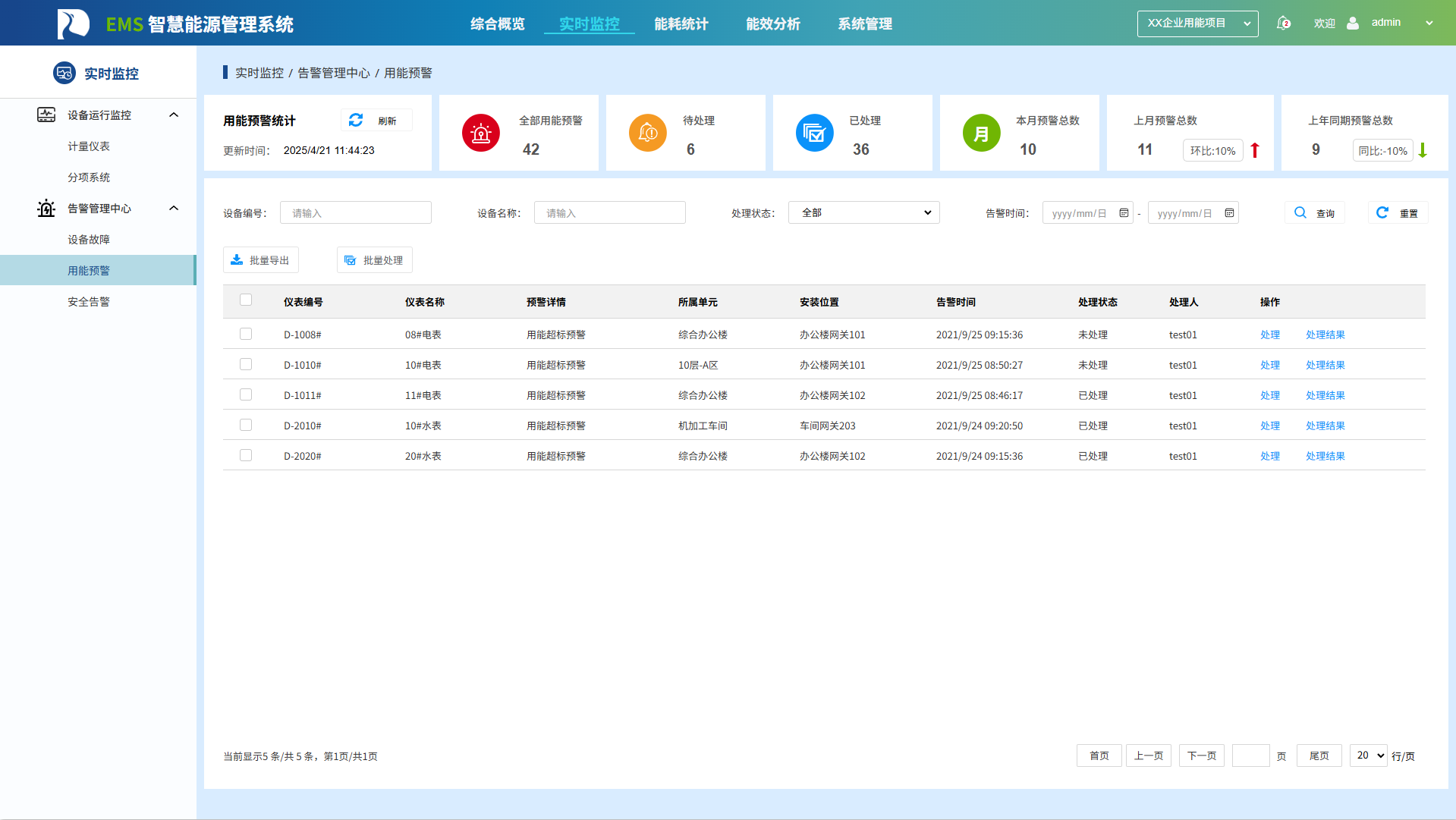1456x820 pixels.
Task: Collapse the 设备运行监控 group chevron
Action: [174, 115]
